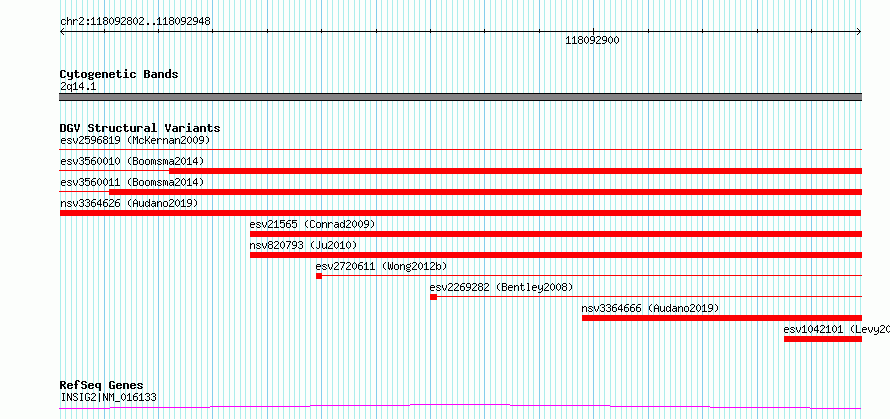Select the red bar under nsv3364626
Screen dimensions: 890x419
click(x=460, y=213)
